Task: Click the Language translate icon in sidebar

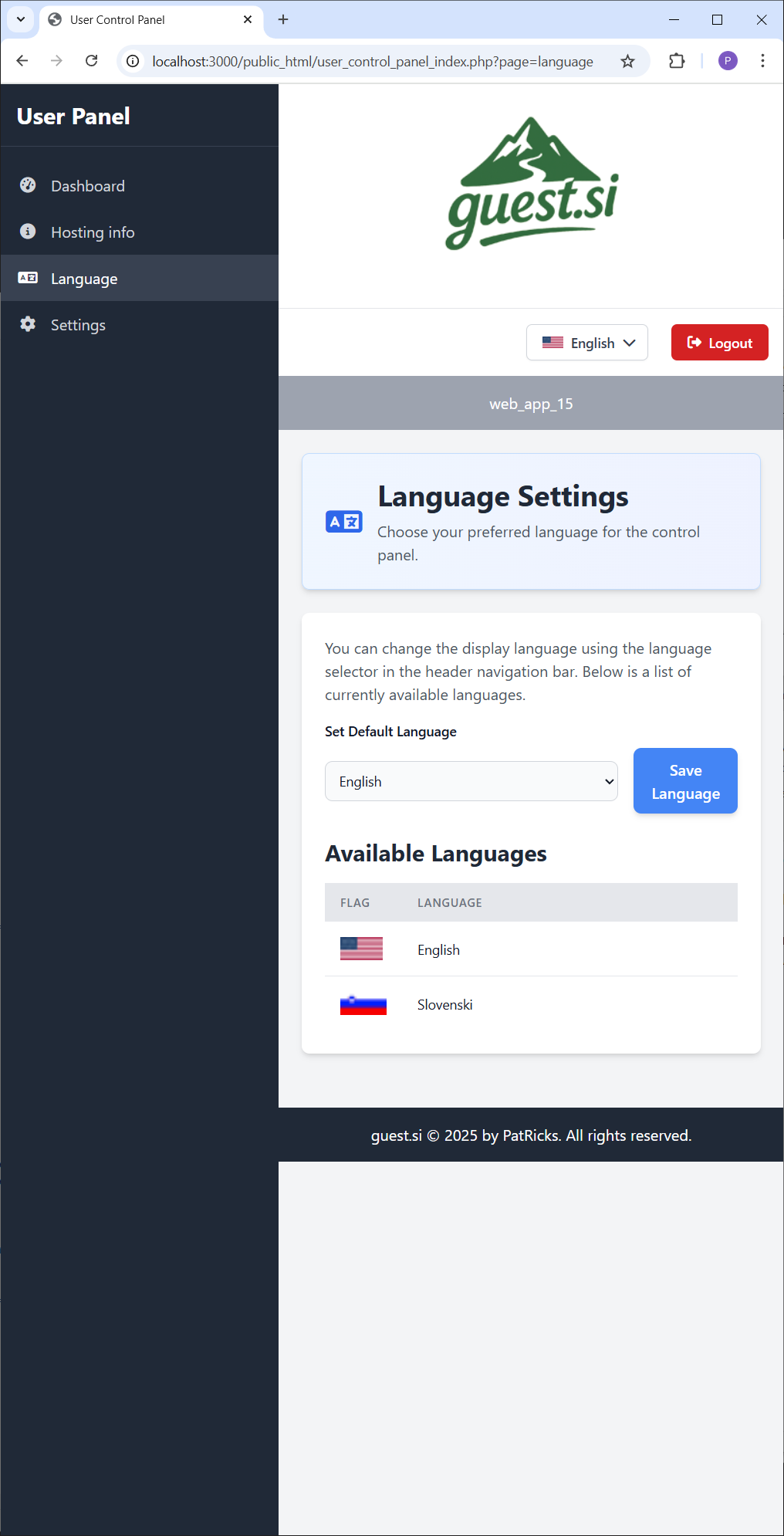Action: [x=28, y=278]
